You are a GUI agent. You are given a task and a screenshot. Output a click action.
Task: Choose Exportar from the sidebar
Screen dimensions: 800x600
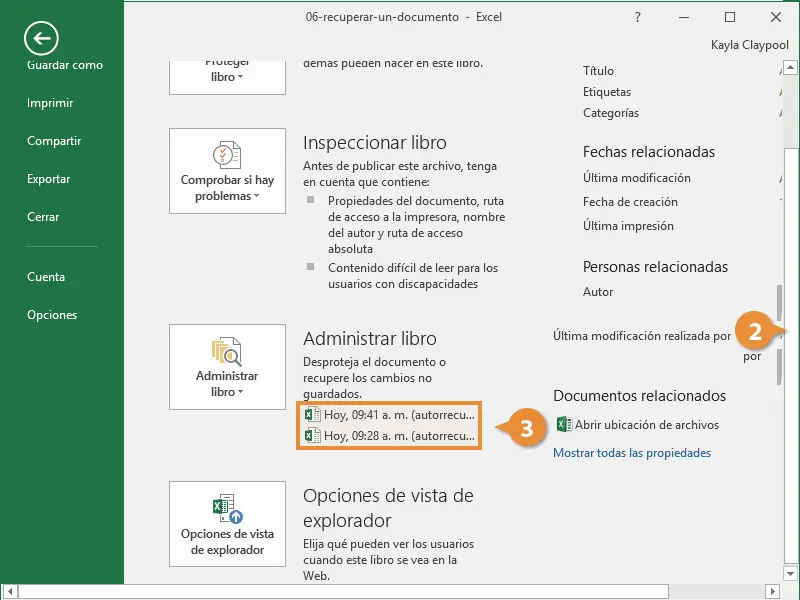tap(49, 179)
